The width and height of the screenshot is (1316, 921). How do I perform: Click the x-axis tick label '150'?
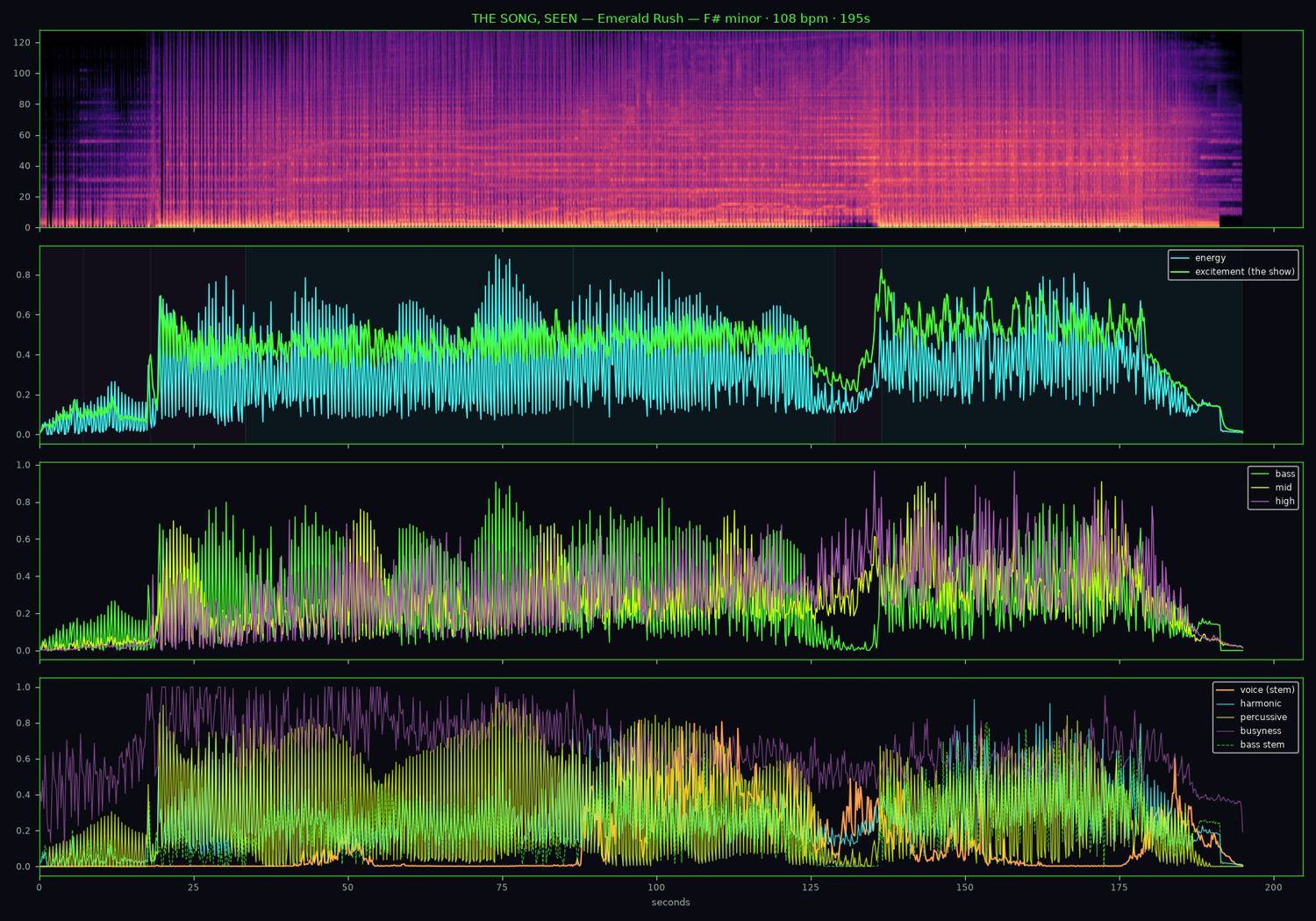pyautogui.click(x=965, y=888)
